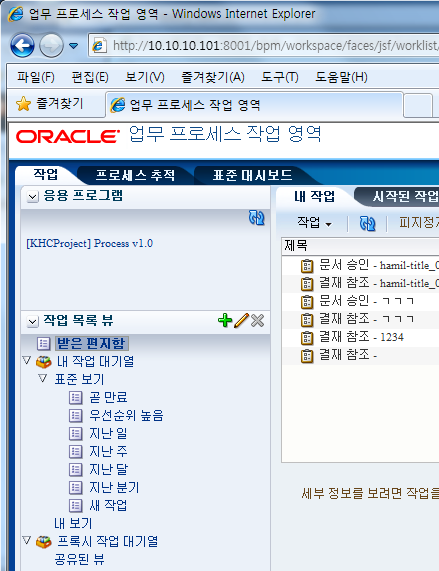This screenshot has width=439, height=571.
Task: Click the browser Back arrow button
Action: (x=23, y=46)
